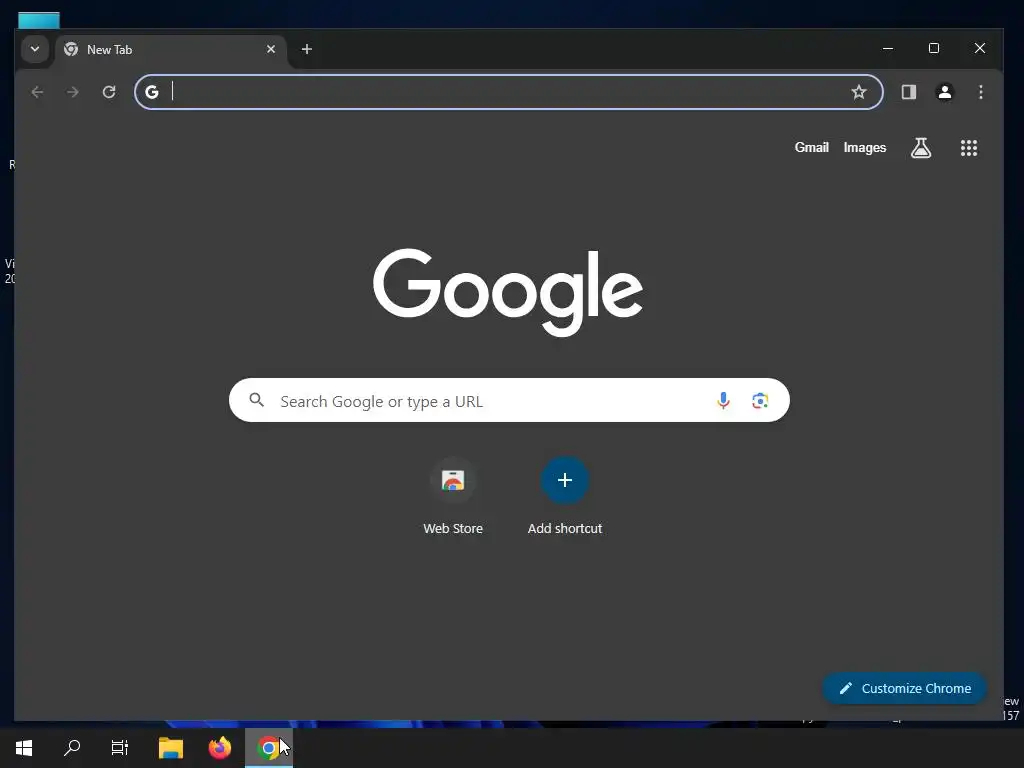Open the Web Store shortcut
The image size is (1024, 768).
click(x=453, y=496)
